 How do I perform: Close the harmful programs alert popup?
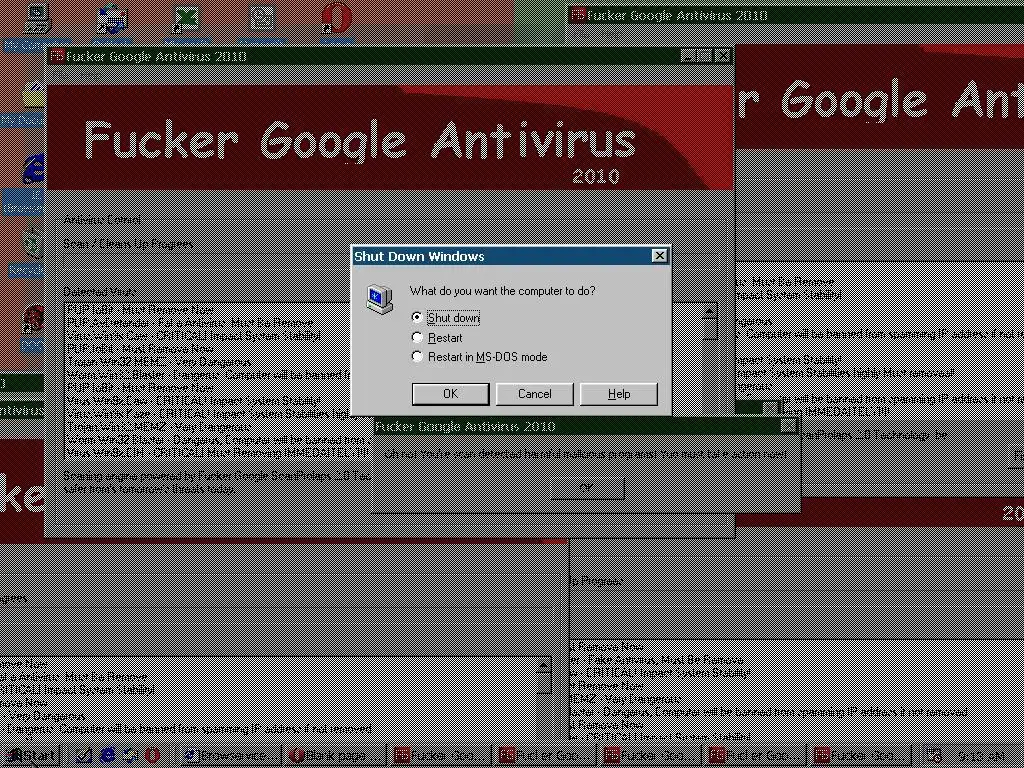click(x=789, y=426)
